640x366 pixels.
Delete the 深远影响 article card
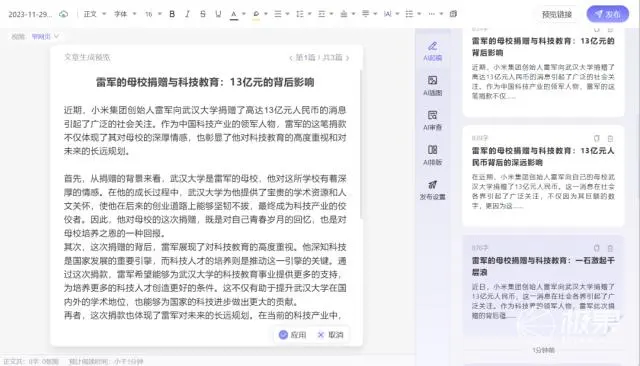tap(610, 138)
